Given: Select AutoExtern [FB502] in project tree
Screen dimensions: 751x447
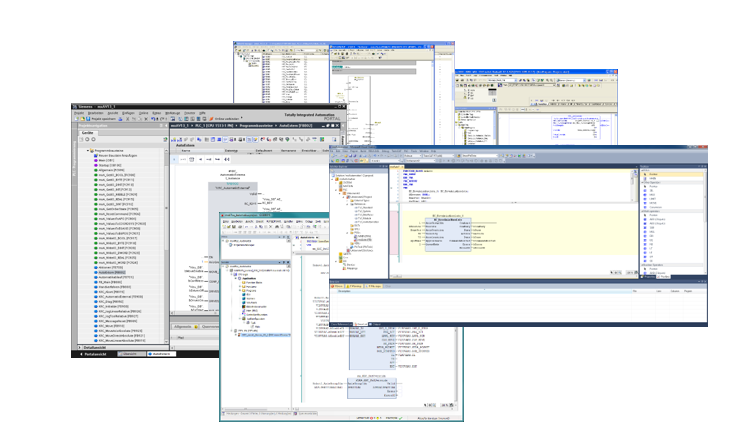Looking at the screenshot, I should click(x=111, y=270).
